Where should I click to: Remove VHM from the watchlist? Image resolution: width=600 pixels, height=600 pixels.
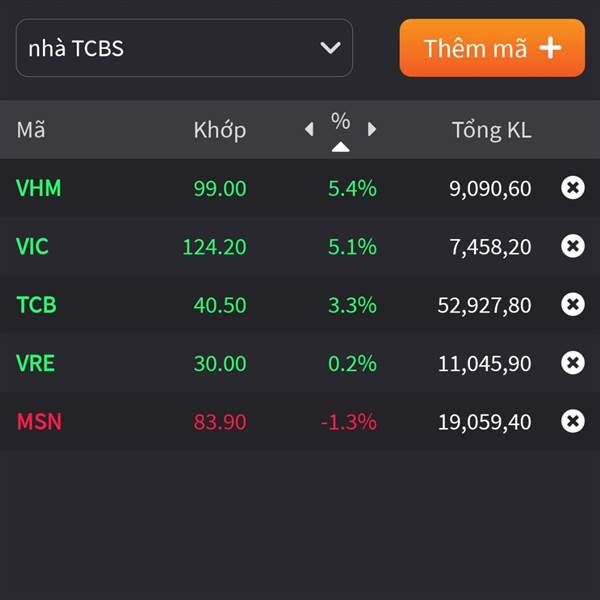coord(572,188)
